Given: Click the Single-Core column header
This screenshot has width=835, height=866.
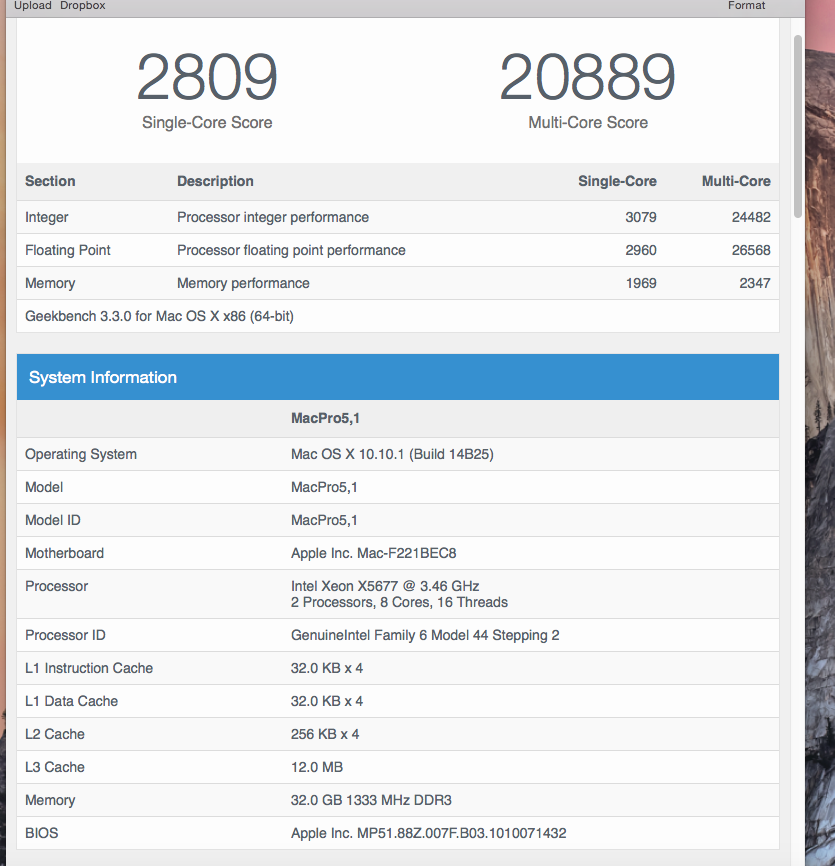Looking at the screenshot, I should tap(617, 181).
